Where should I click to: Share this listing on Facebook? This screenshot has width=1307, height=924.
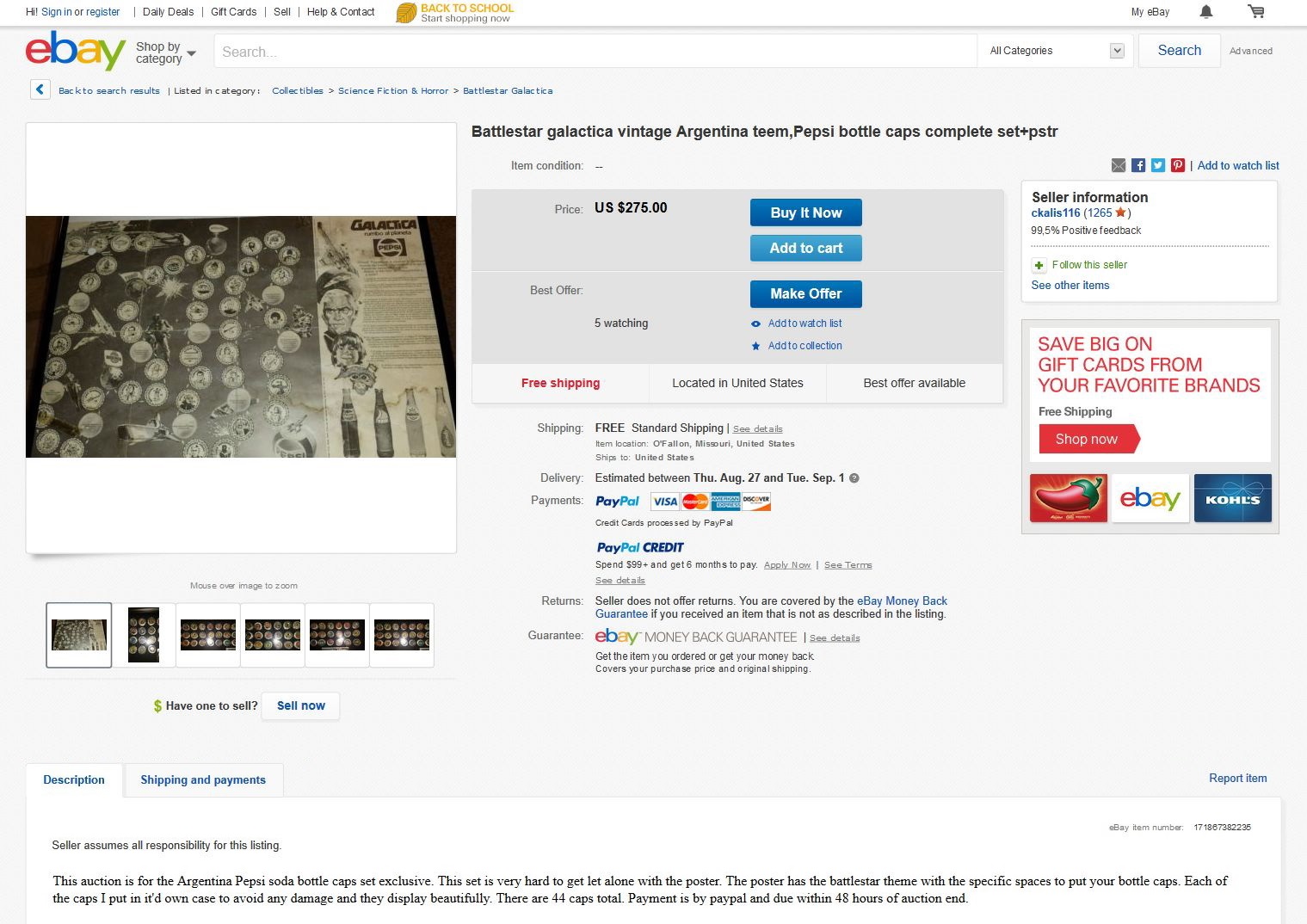(1138, 165)
